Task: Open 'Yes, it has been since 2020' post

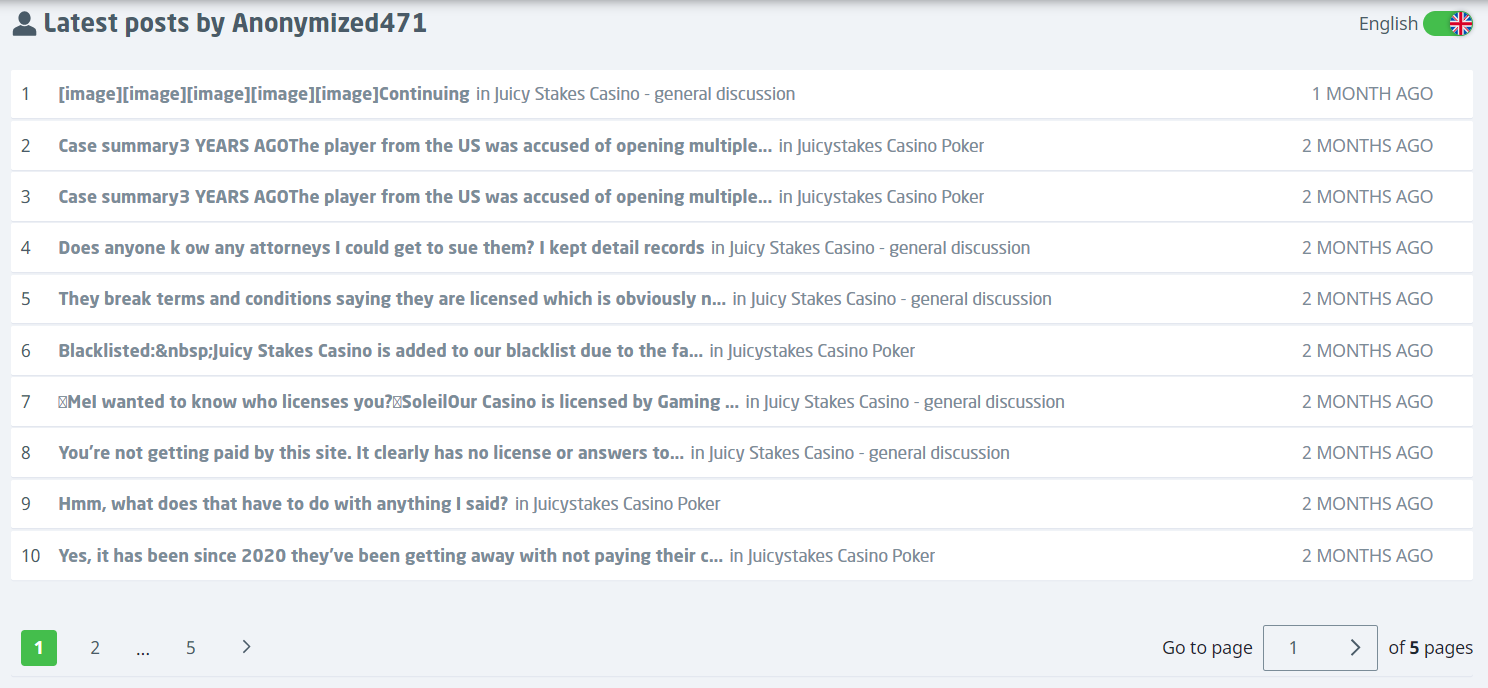Action: coord(390,556)
